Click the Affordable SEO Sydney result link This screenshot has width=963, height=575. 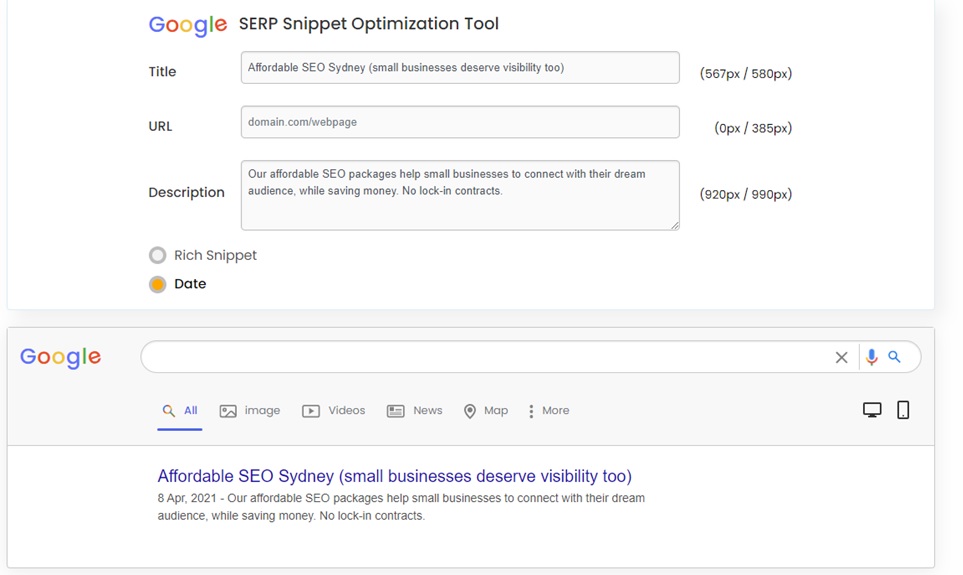click(394, 476)
